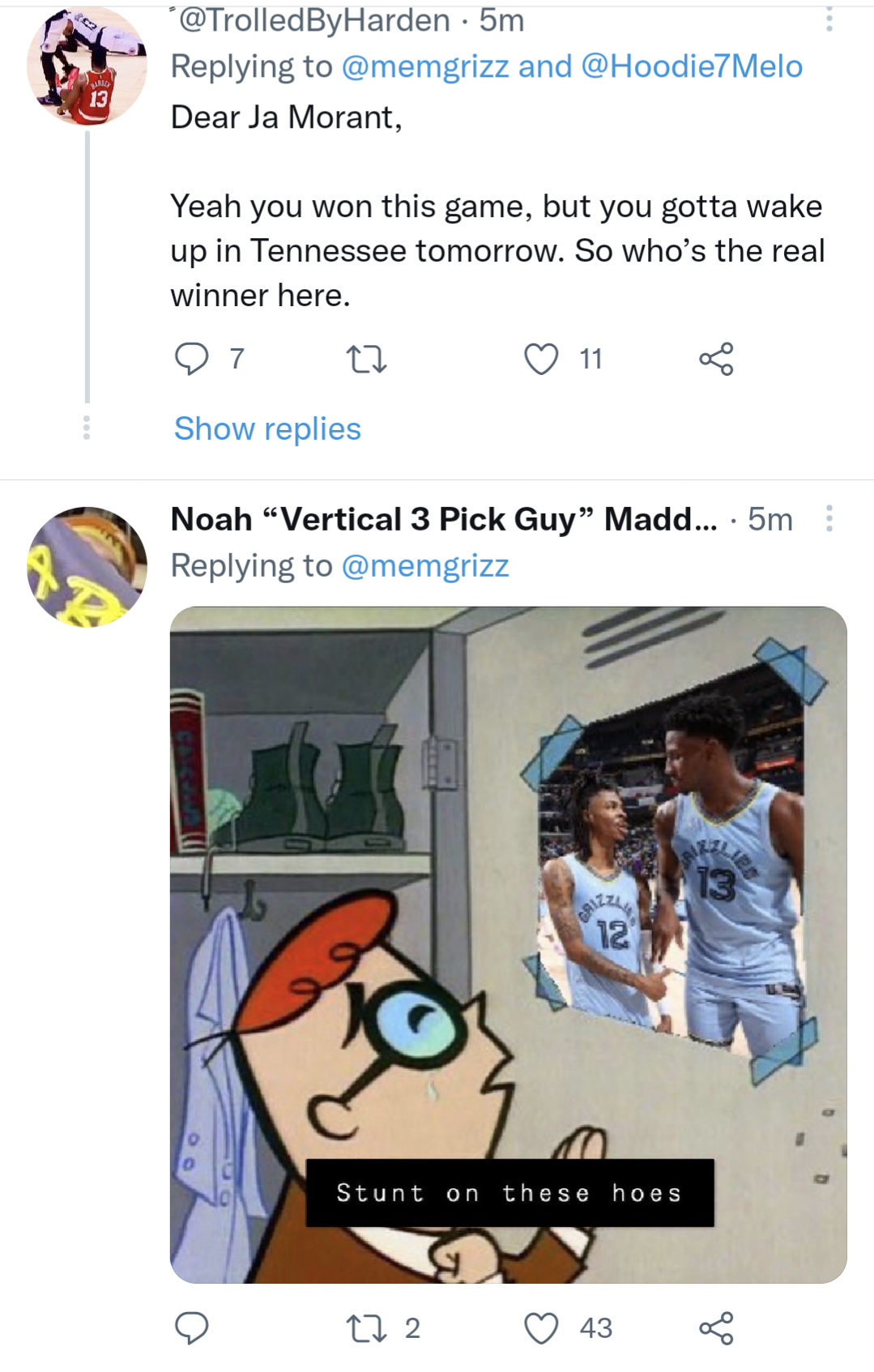Like the tweet with 11 likes
The width and height of the screenshot is (874, 1372).
point(541,359)
